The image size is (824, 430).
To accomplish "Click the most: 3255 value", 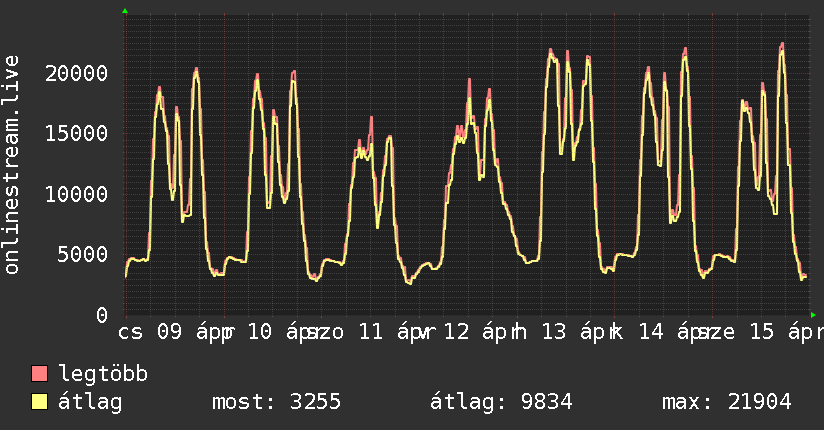I will click(276, 402).
